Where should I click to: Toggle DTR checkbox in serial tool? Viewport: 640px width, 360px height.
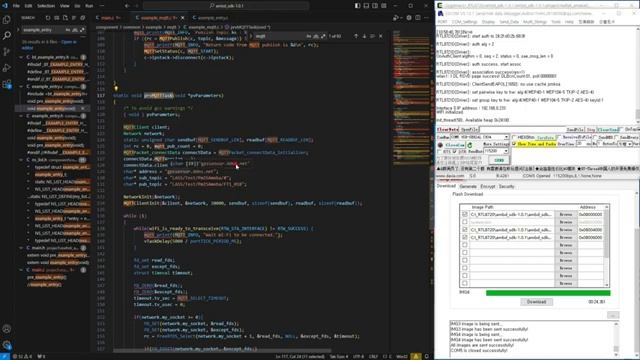(x=455, y=151)
